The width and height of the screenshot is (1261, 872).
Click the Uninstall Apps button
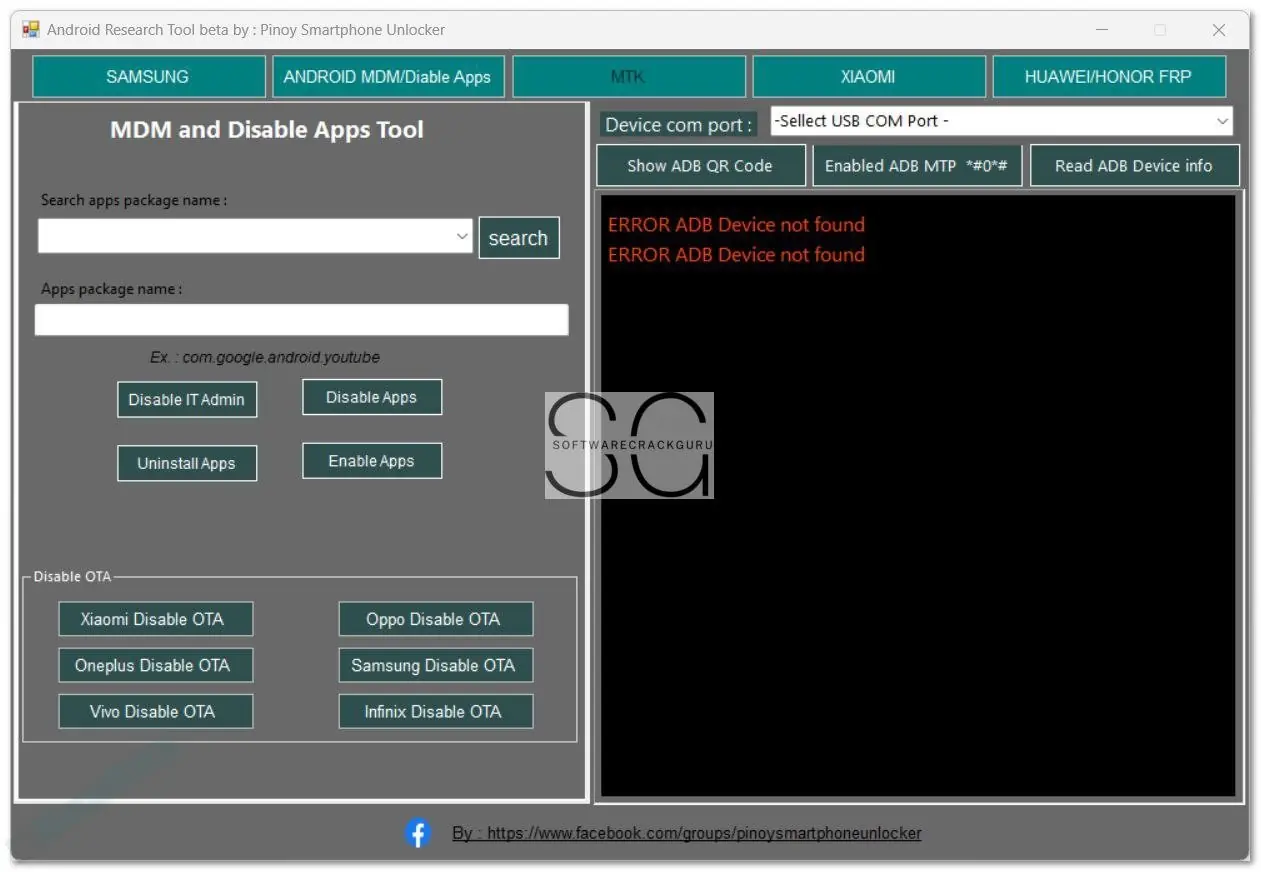186,463
